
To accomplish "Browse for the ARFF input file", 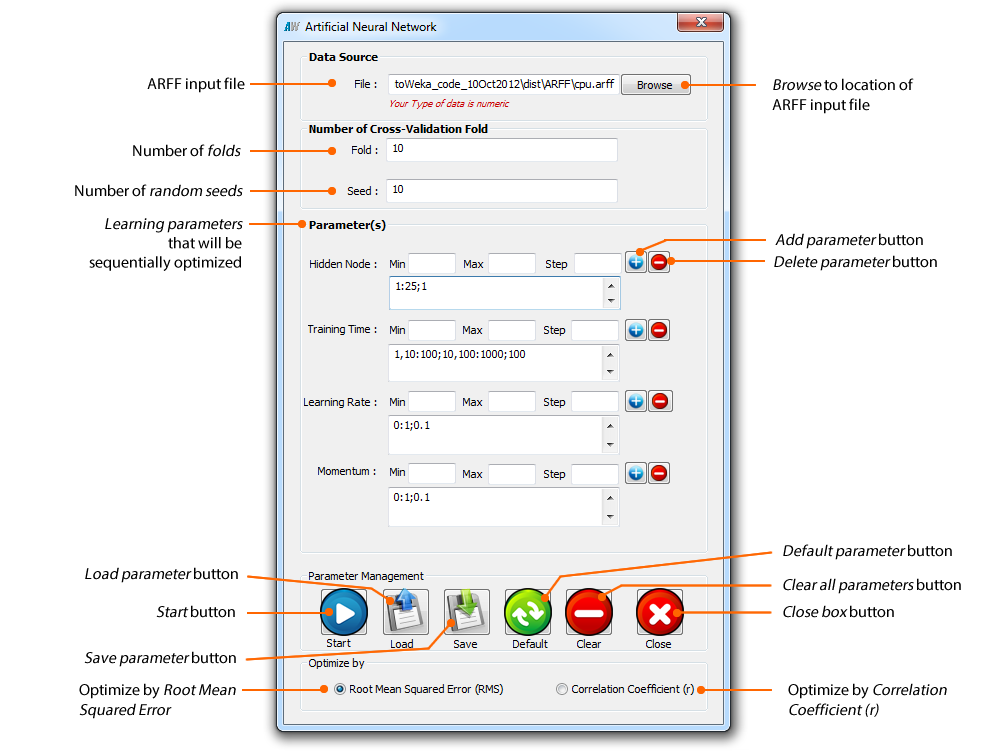I will [655, 85].
